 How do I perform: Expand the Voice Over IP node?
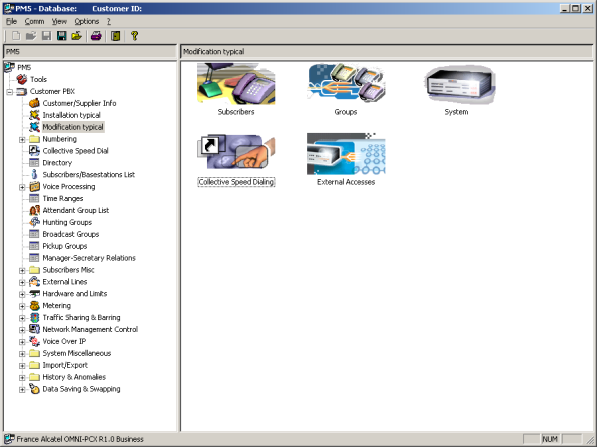[x=22, y=342]
